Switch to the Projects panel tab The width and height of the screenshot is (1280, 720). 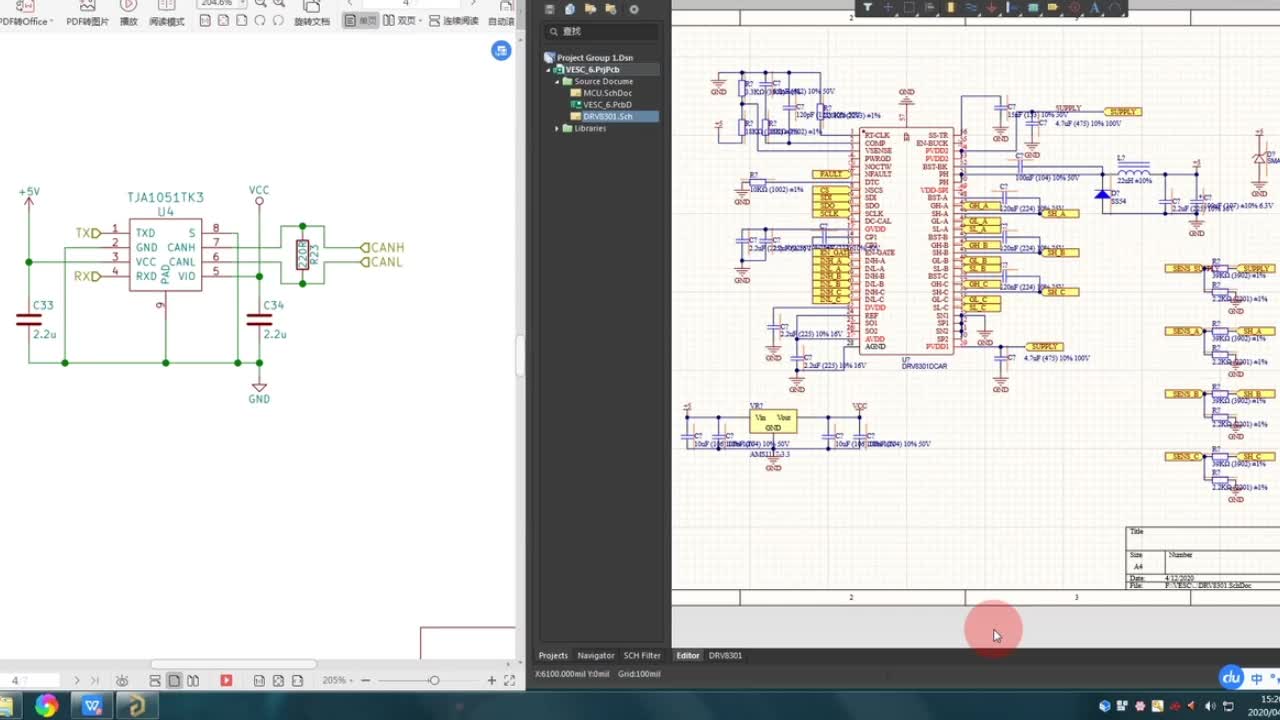pyautogui.click(x=553, y=656)
